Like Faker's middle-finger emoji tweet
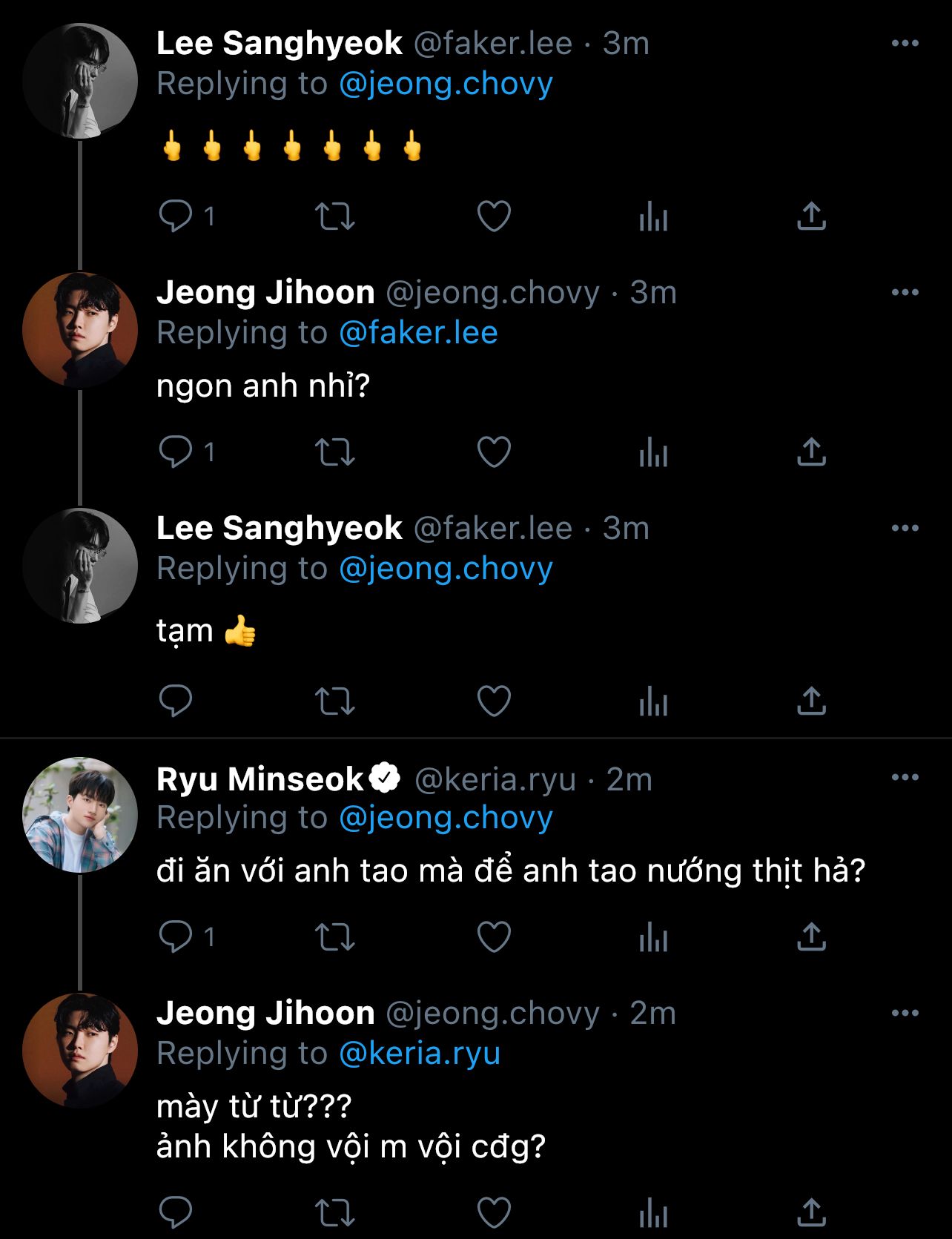Screen dimensions: 952x1239 pos(494,217)
